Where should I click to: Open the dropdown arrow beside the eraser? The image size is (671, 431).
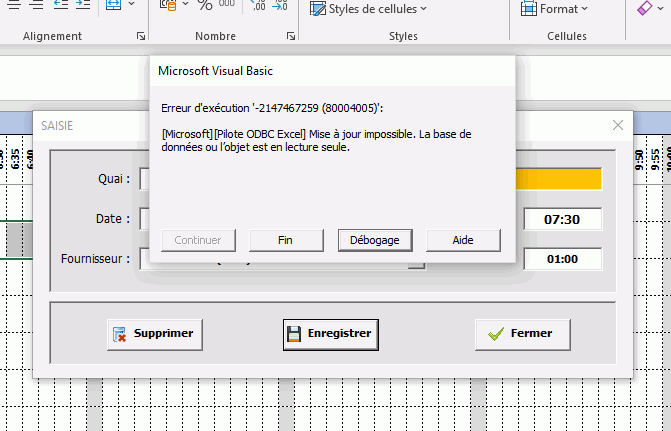click(x=661, y=8)
